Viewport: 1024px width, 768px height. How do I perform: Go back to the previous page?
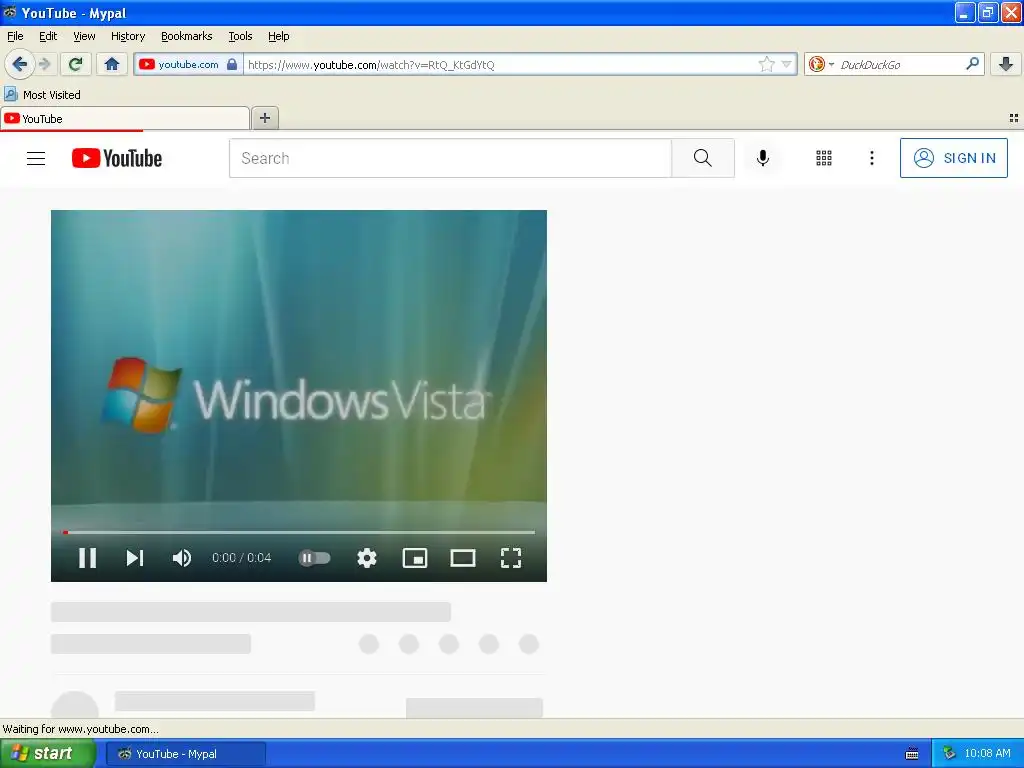pyautogui.click(x=19, y=64)
